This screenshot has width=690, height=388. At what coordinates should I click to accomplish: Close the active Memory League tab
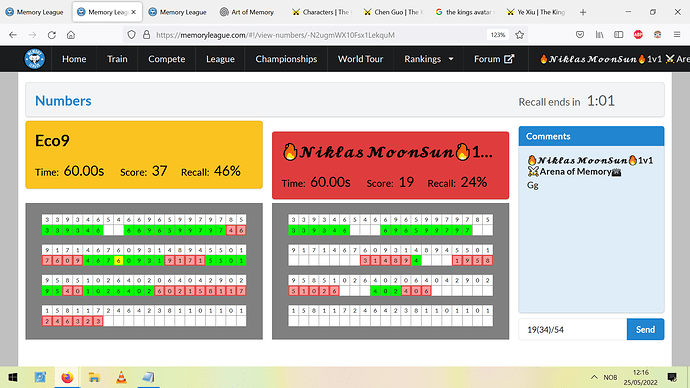[133, 12]
